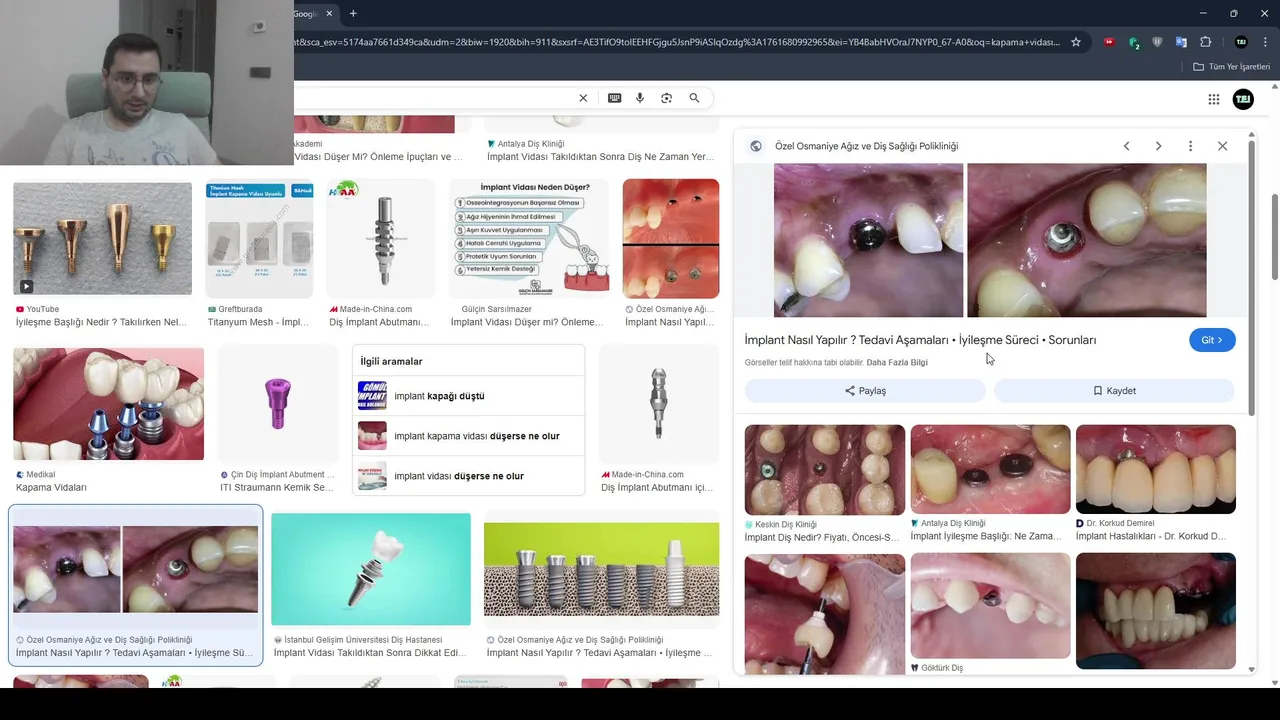Open large implant preview image
The width and height of the screenshot is (1280, 720).
(x=990, y=240)
